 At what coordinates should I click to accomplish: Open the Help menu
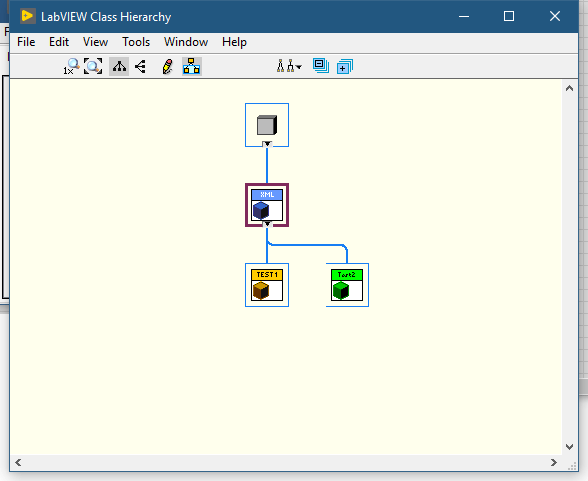click(x=234, y=42)
